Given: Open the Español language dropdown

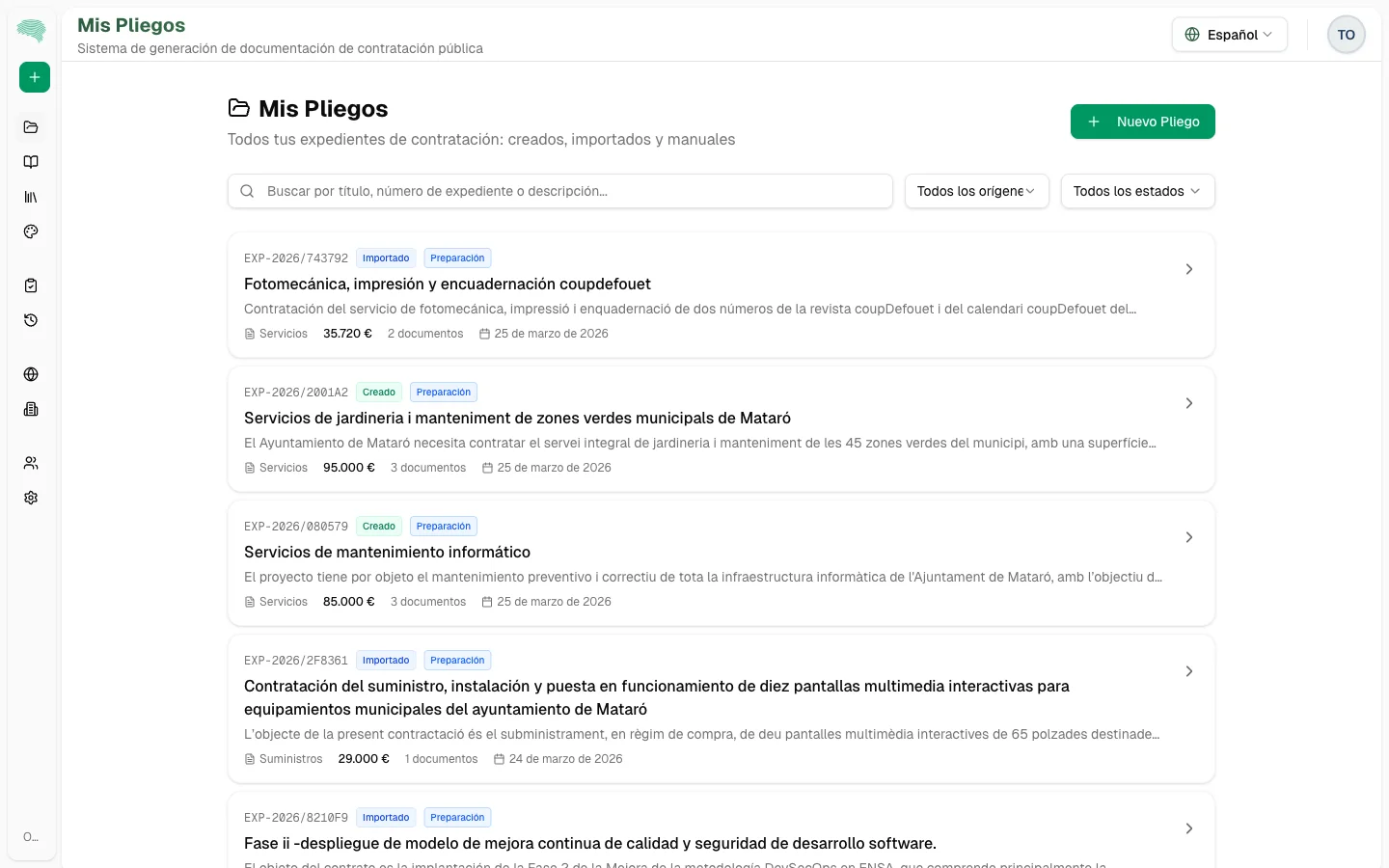Looking at the screenshot, I should coord(1229,35).
